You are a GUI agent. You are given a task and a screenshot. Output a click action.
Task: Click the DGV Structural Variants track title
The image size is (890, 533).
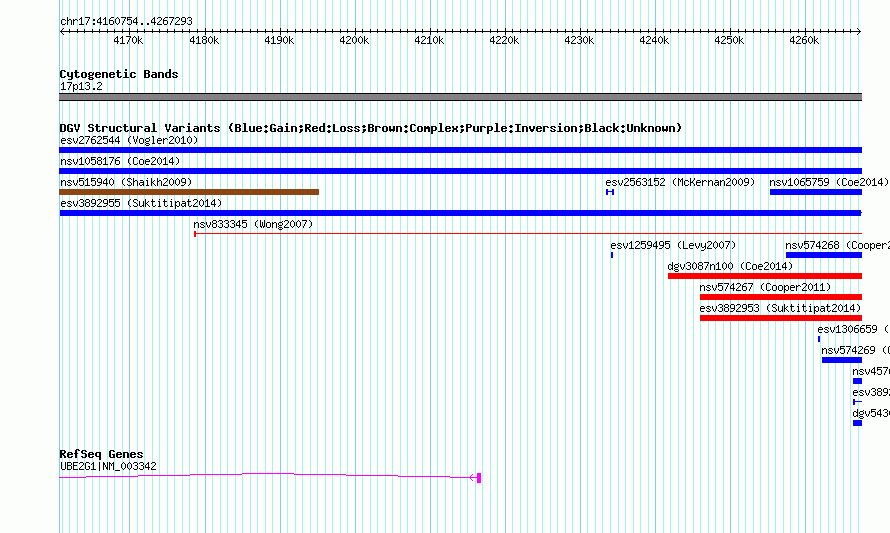[371, 128]
